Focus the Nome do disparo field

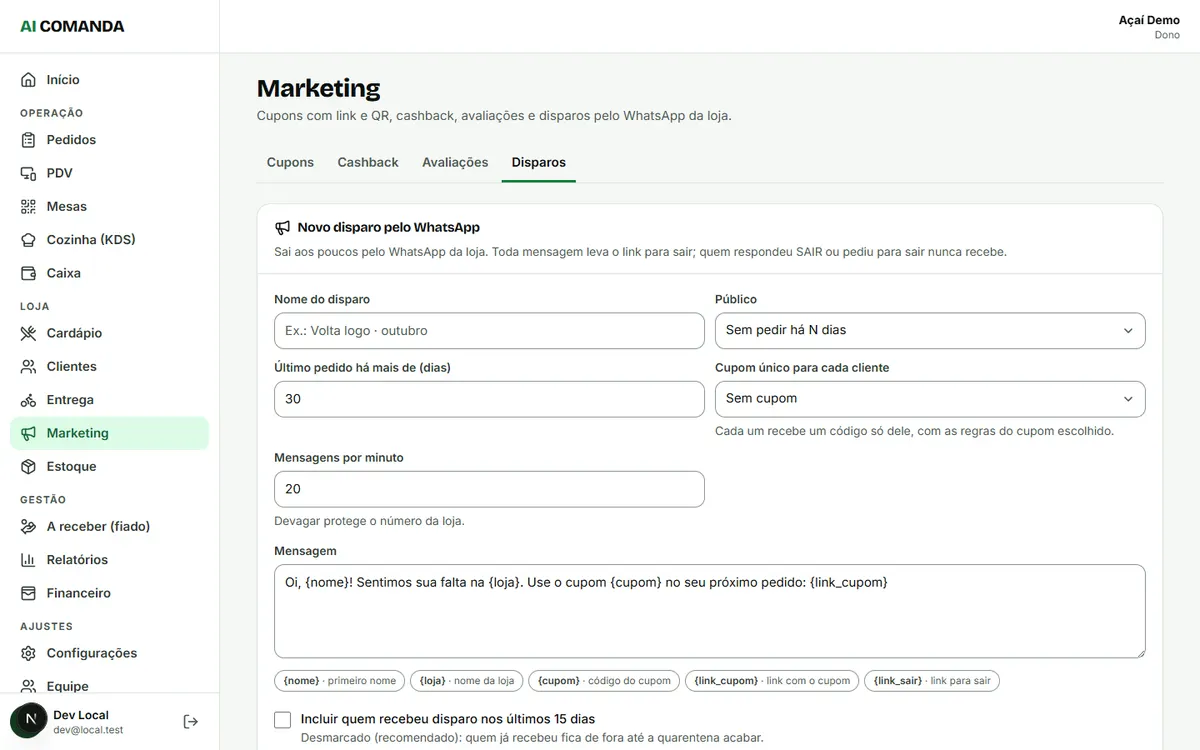point(489,330)
